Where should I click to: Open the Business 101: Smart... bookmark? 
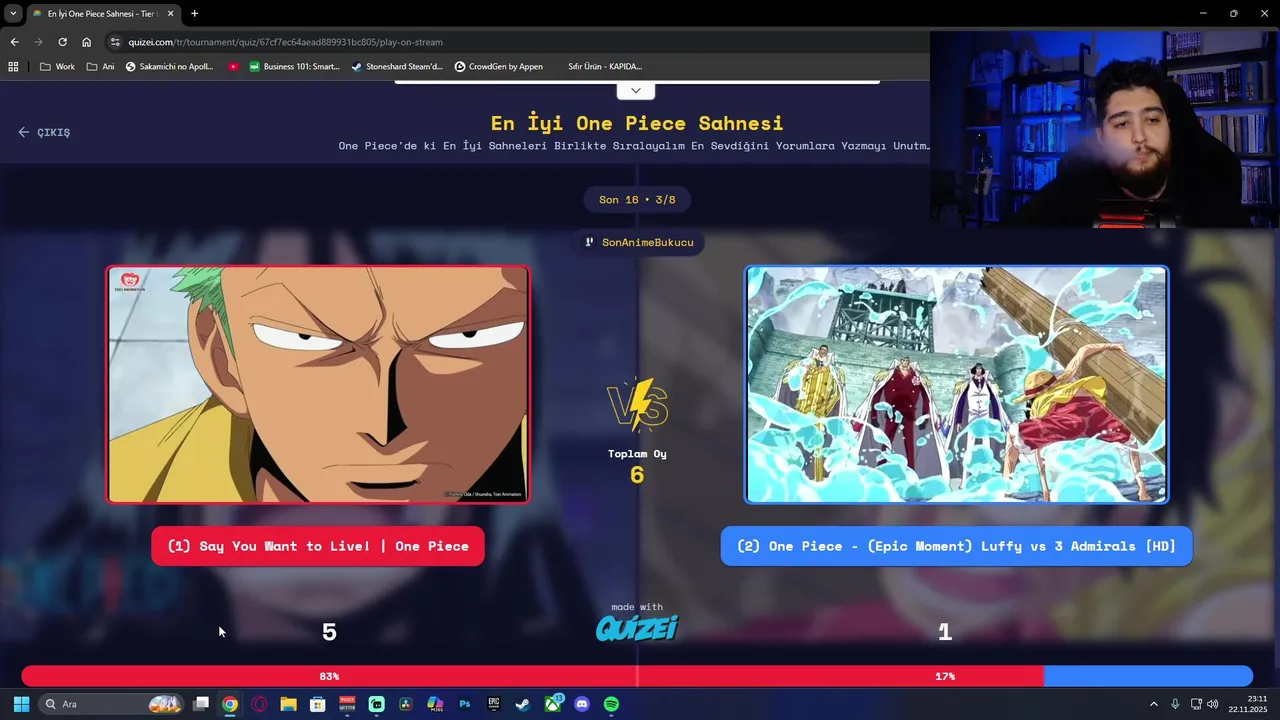(295, 67)
